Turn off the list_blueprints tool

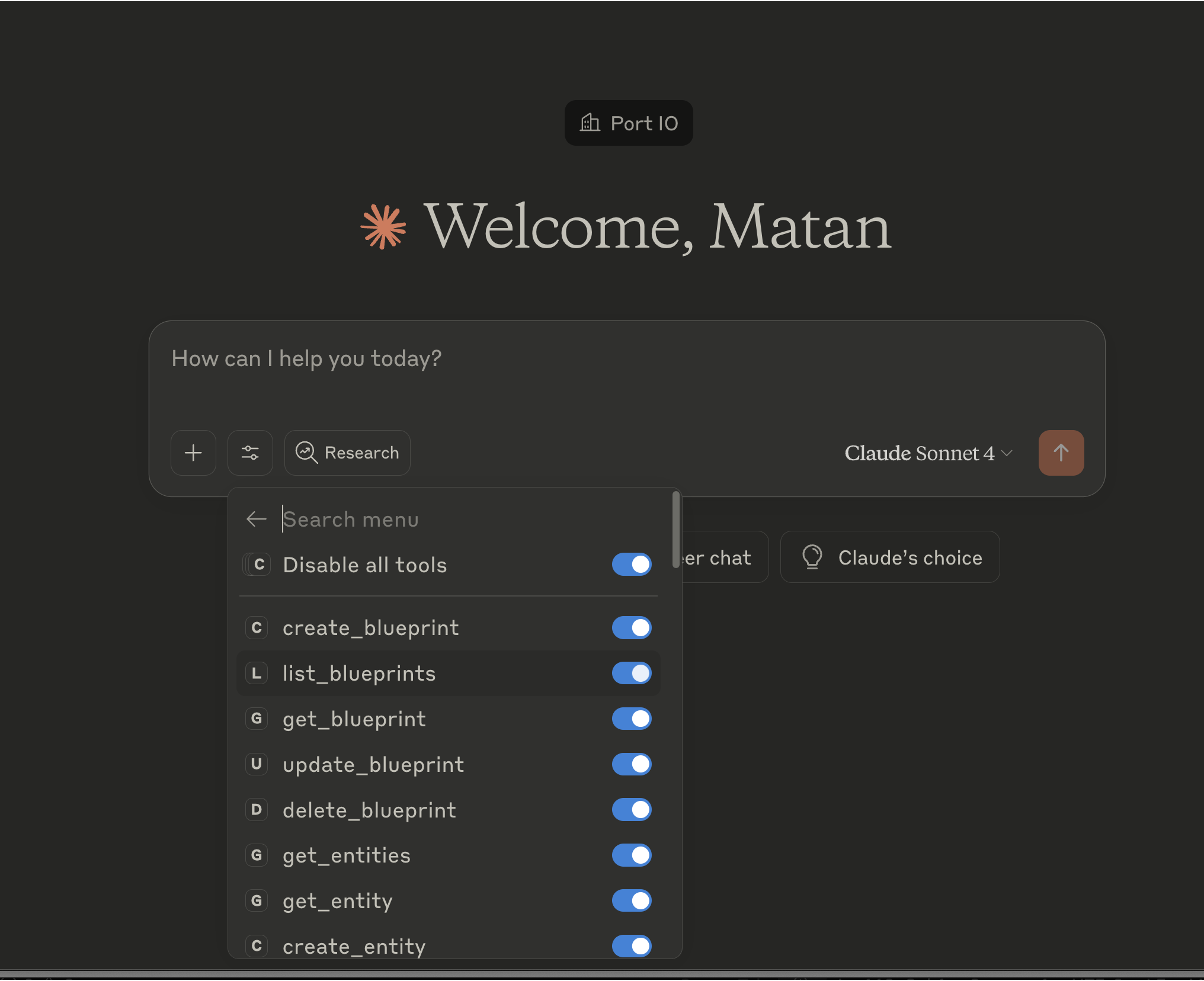pos(632,674)
